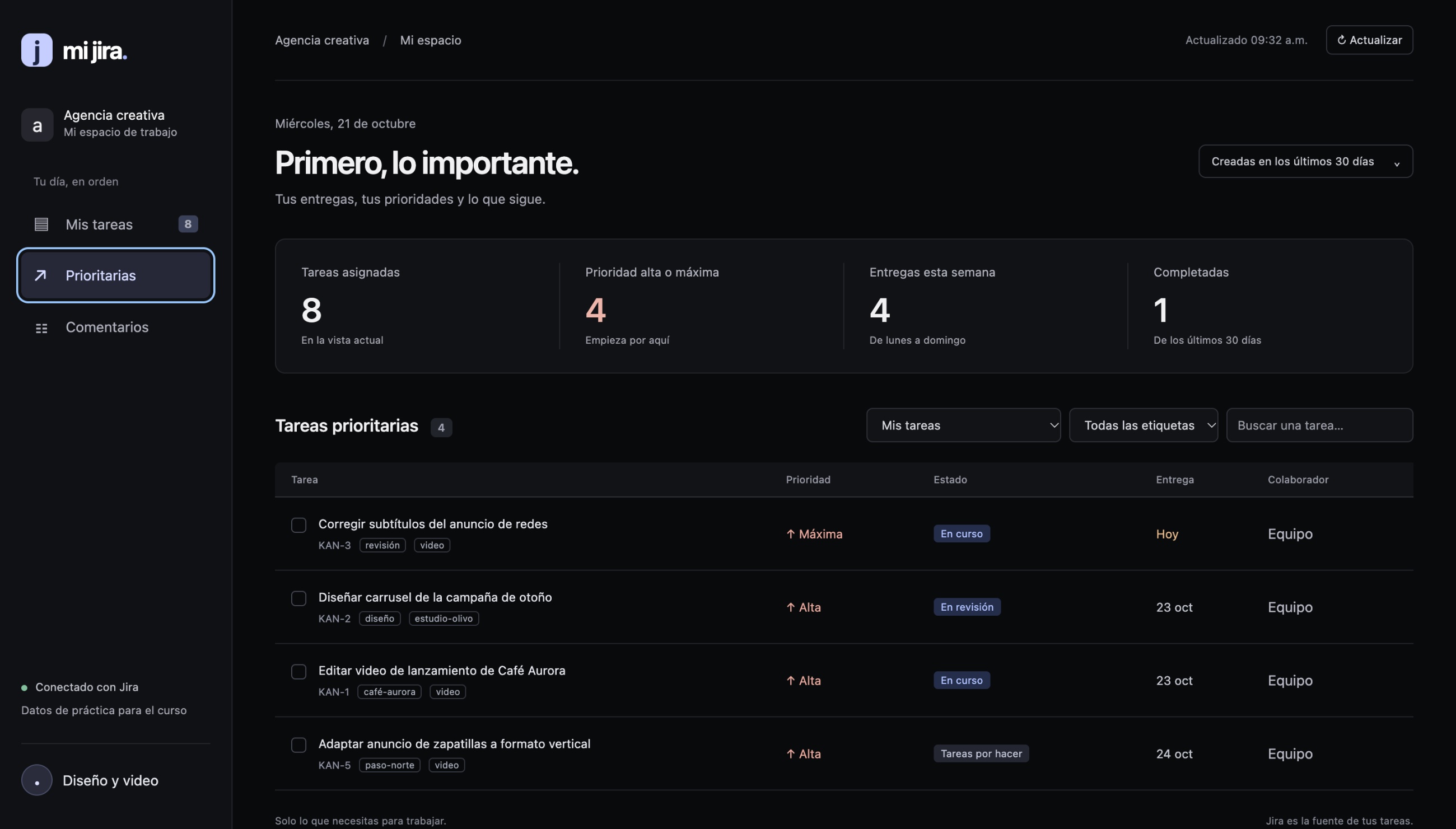
Task: Click the café-aurora tag
Action: pos(389,692)
